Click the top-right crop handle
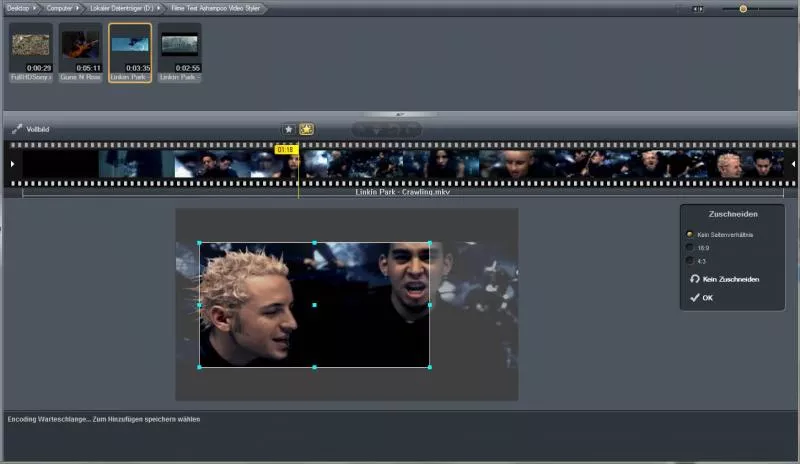Image resolution: width=800 pixels, height=464 pixels. (x=430, y=243)
